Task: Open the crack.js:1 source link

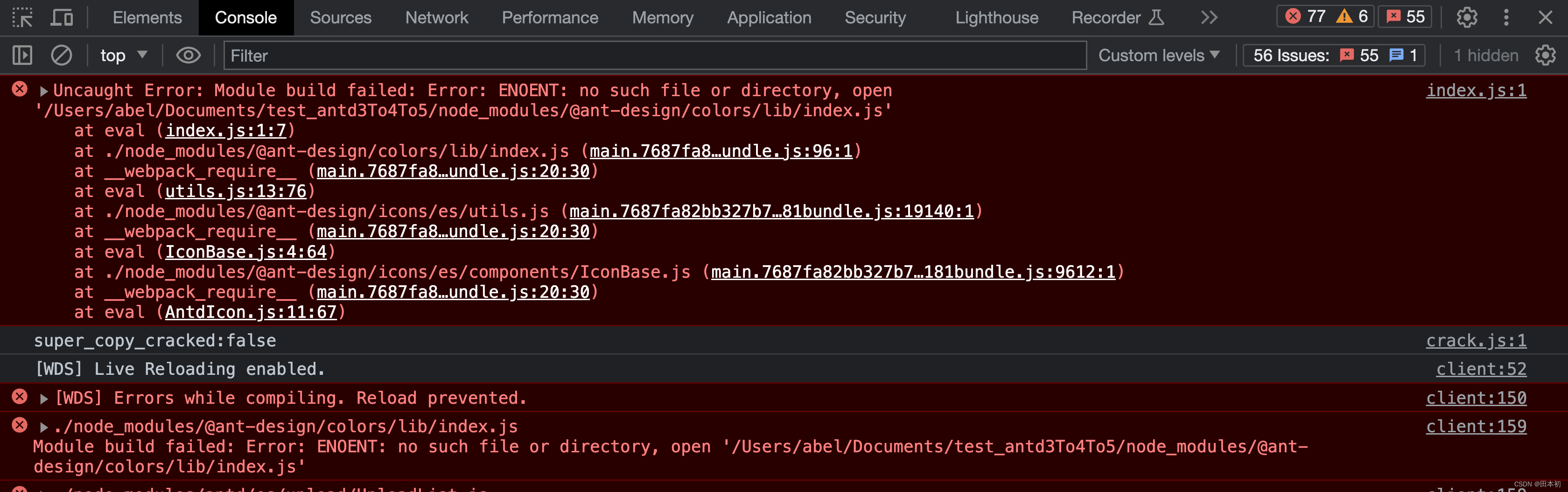Action: tap(1476, 340)
